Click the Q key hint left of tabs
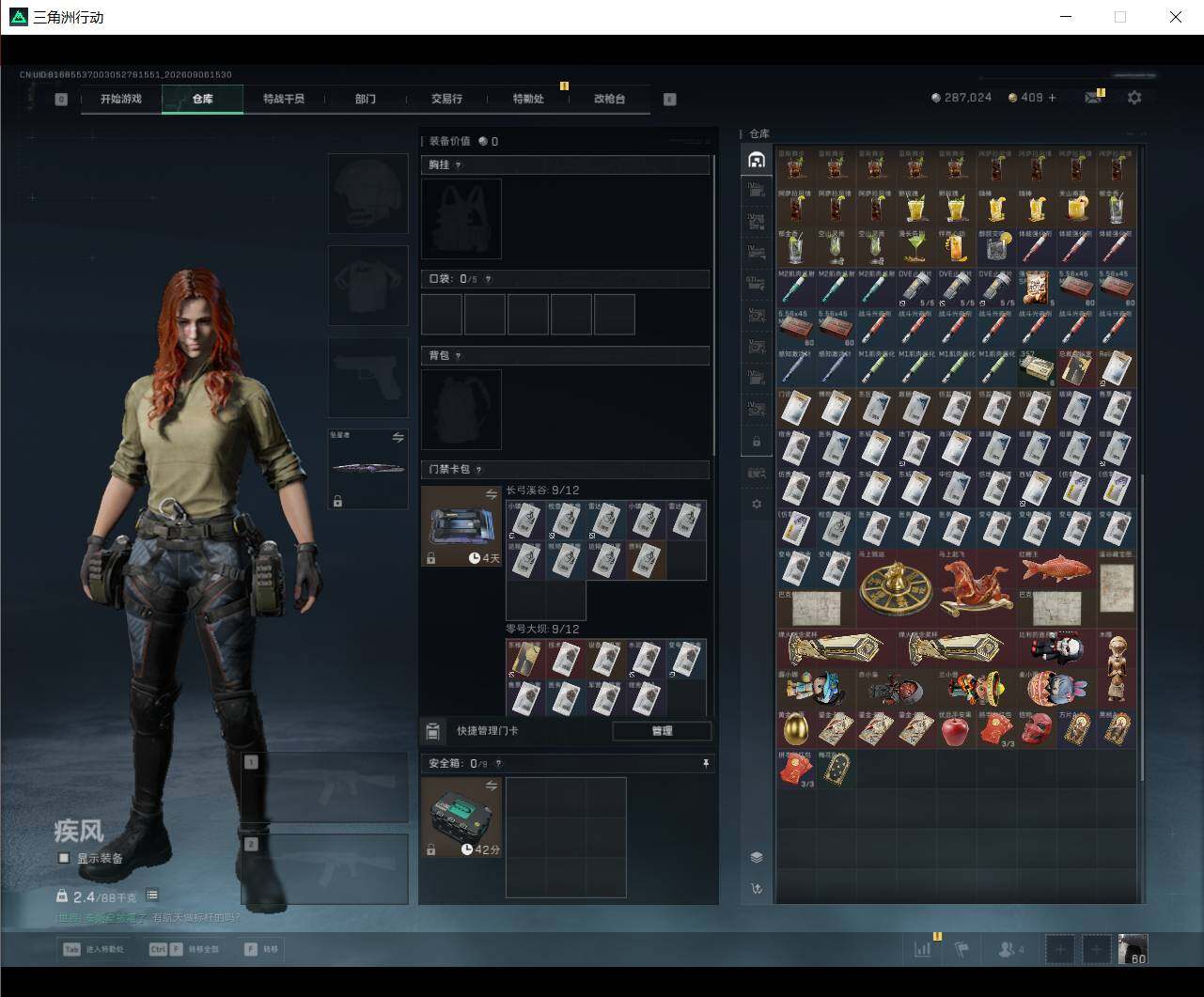This screenshot has width=1204, height=997. pyautogui.click(x=61, y=99)
